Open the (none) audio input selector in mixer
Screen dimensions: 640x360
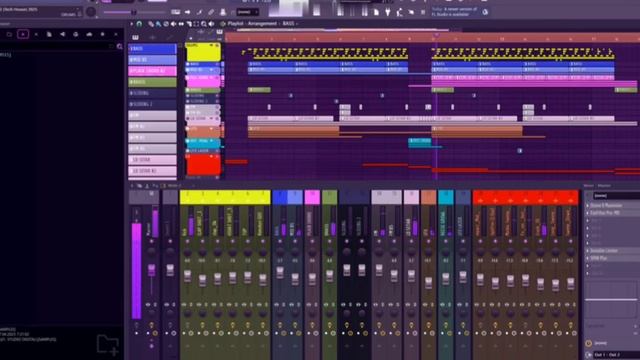[613, 343]
